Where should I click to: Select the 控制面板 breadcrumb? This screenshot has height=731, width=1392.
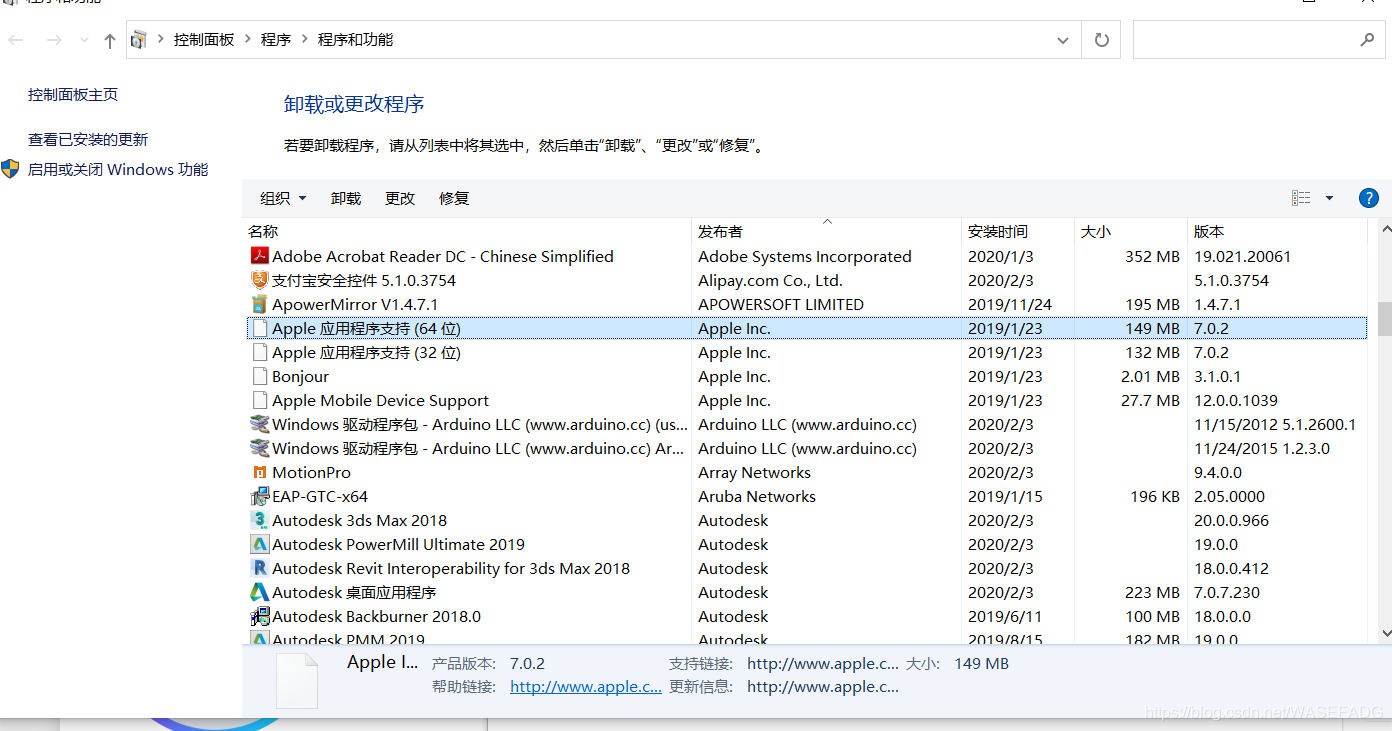pos(204,40)
